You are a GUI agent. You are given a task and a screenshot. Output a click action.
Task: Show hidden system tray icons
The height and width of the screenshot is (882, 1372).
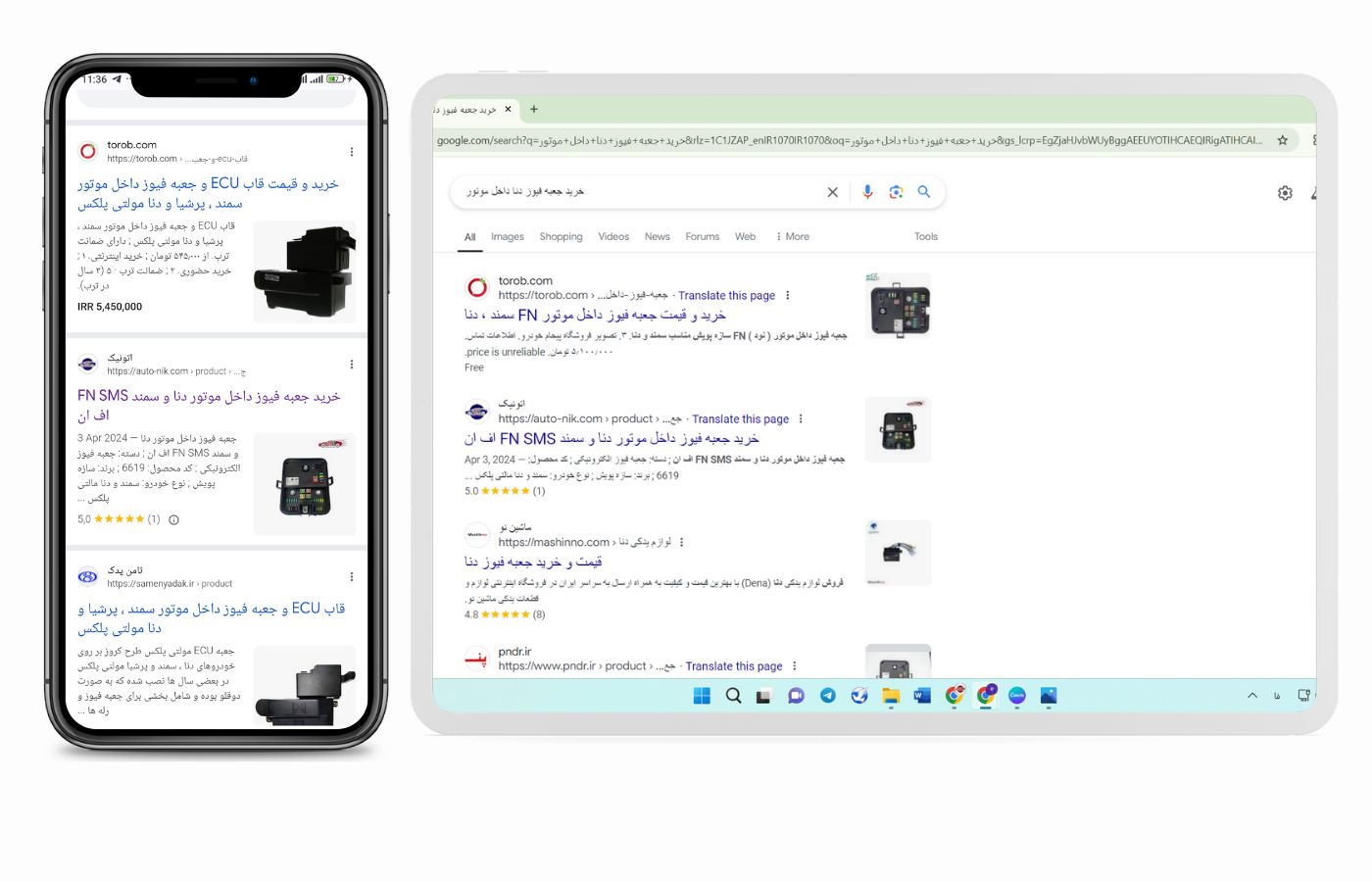click(x=1251, y=696)
